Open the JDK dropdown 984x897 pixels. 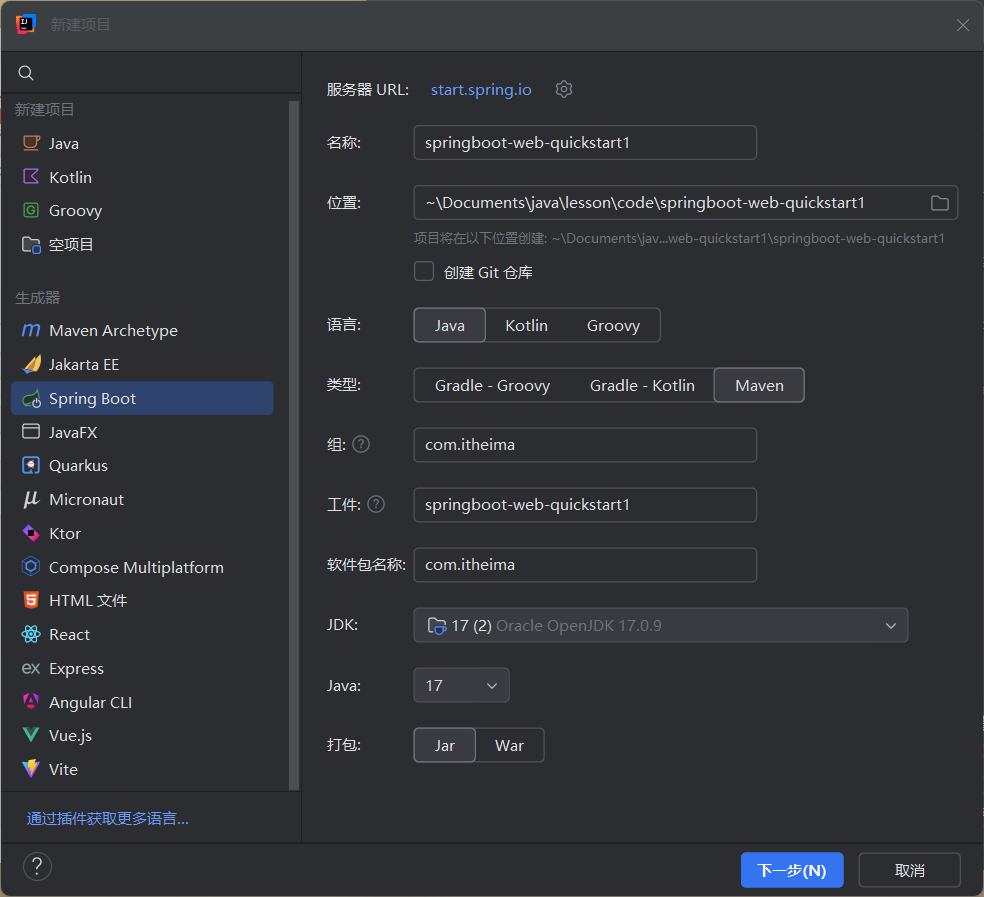660,625
